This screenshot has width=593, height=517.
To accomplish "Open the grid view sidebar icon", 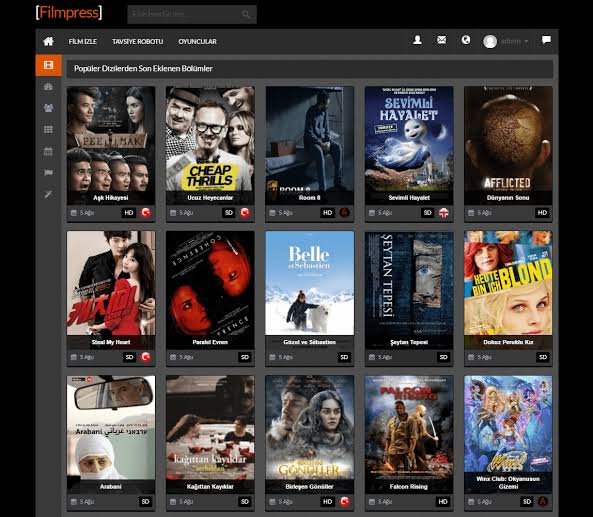I will tap(48, 130).
